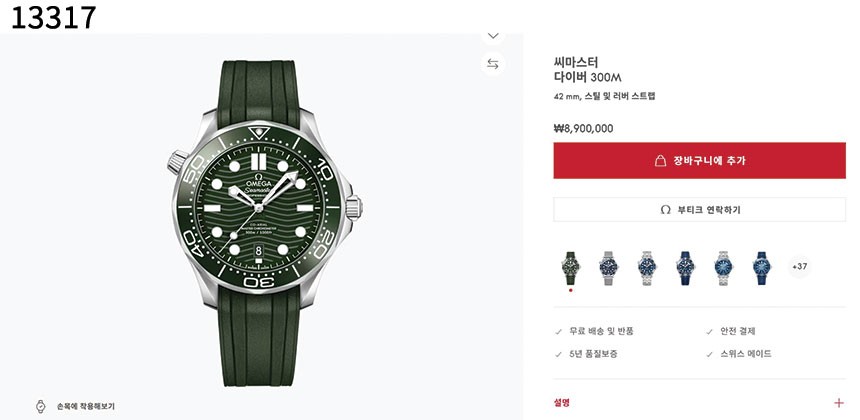This screenshot has height=420, width=860.
Task: Click 부티크 연락하기 contact boutique button
Action: [x=699, y=210]
